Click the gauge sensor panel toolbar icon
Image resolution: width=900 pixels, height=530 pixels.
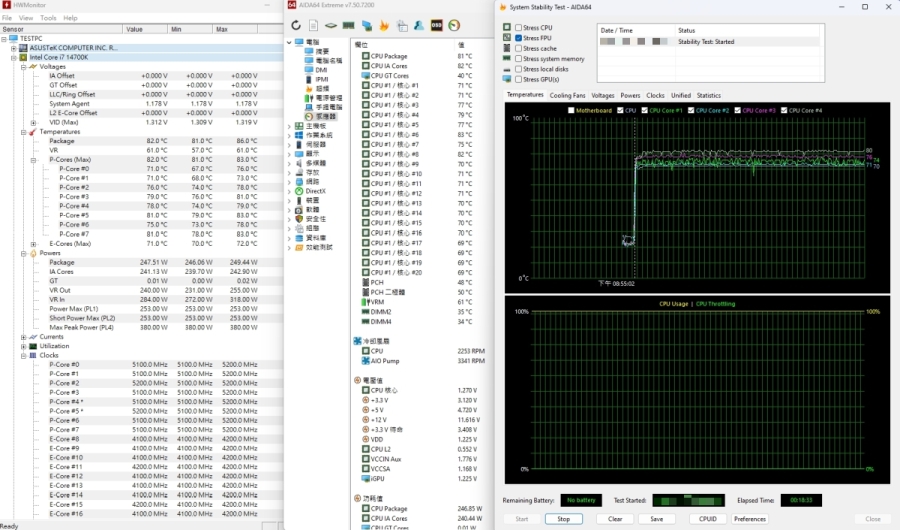[x=455, y=25]
